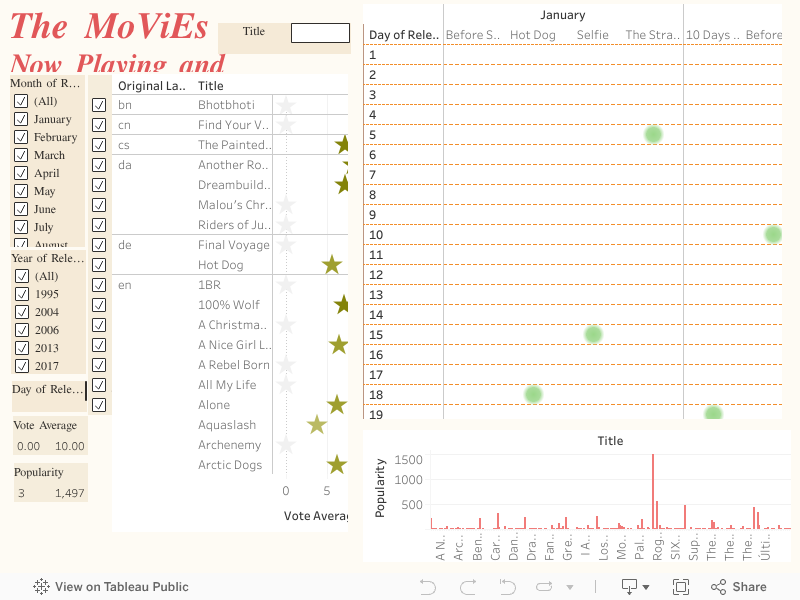
Task: Uncheck the 2006 year checkbox
Action: 22,330
